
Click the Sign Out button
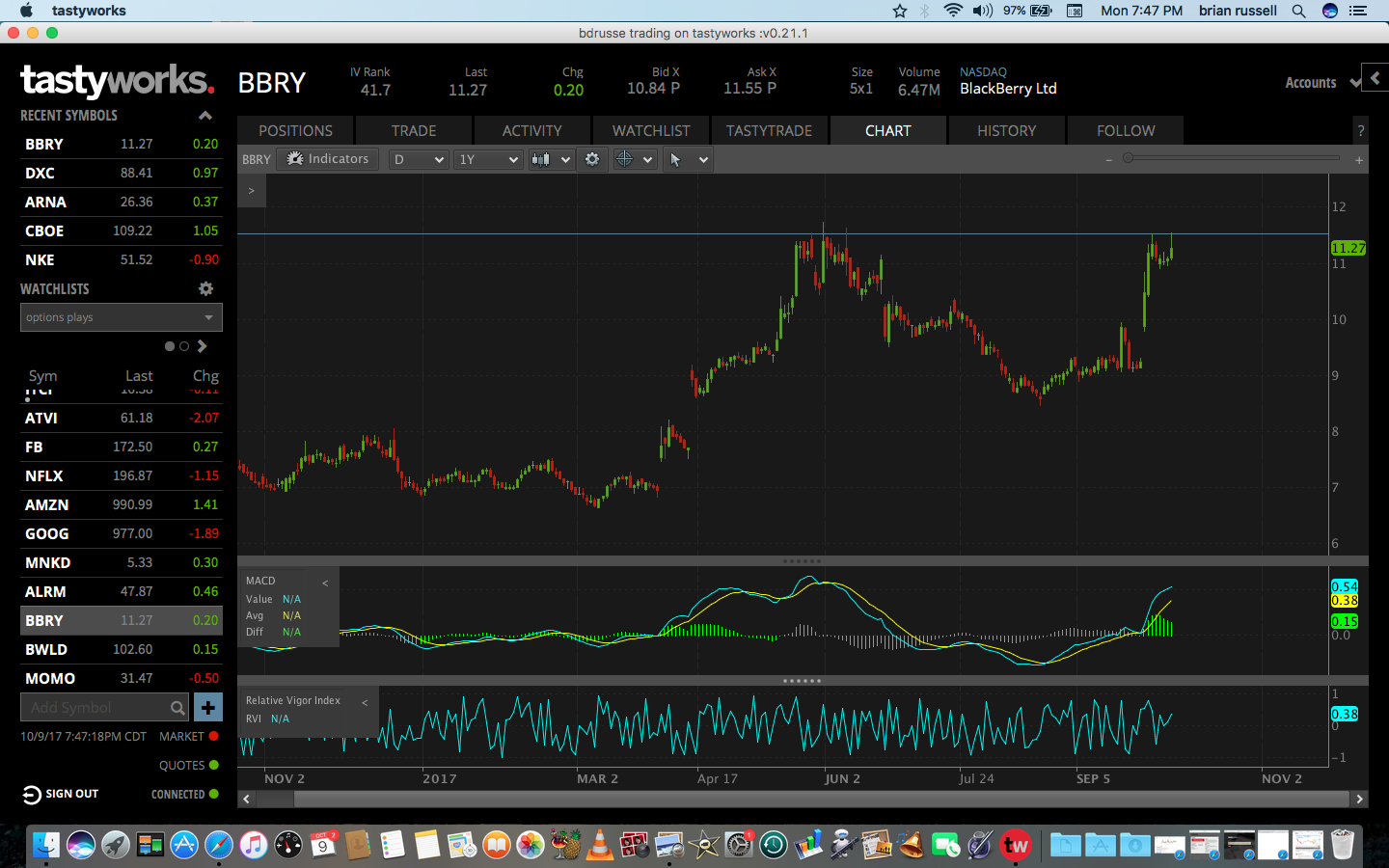click(61, 794)
